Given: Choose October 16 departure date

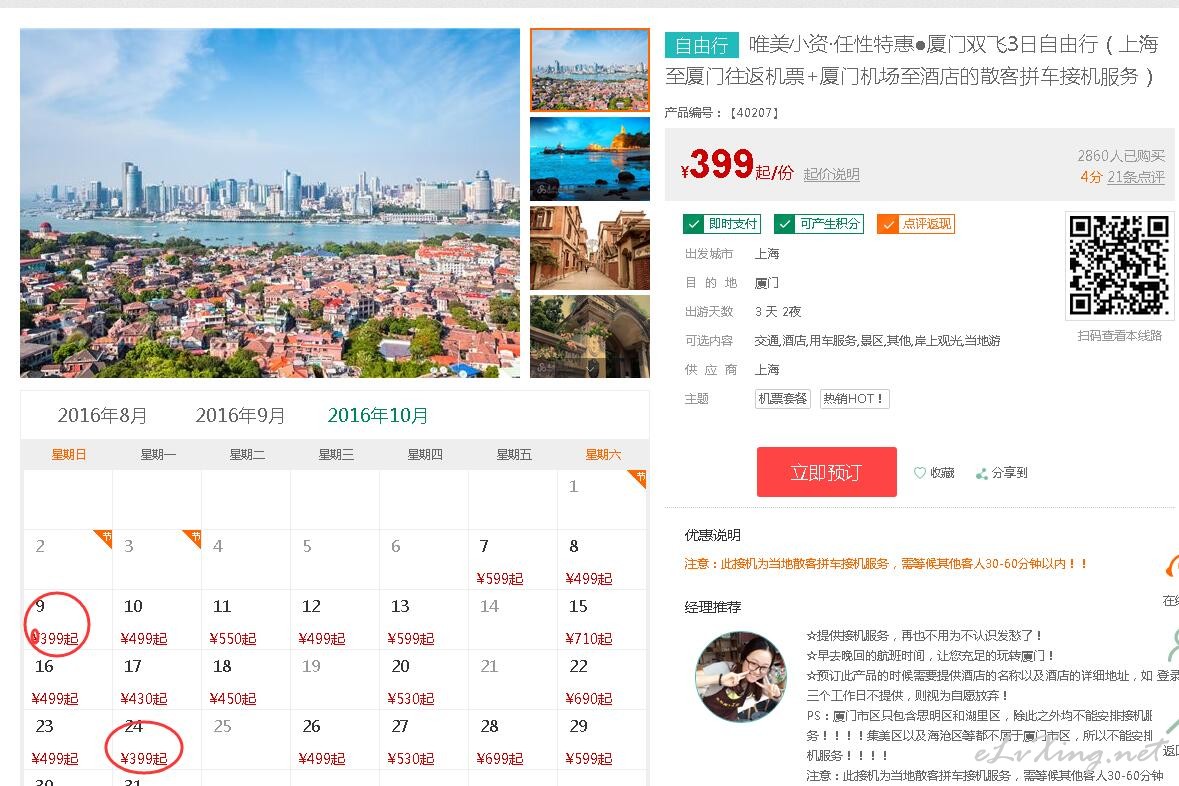Looking at the screenshot, I should 68,680.
